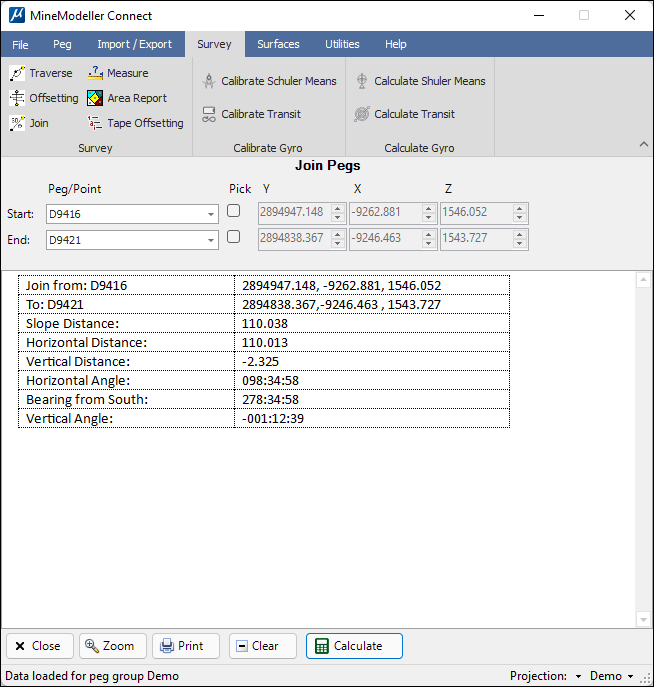This screenshot has width=654, height=687.
Task: Open the Import / Export tab
Action: point(134,44)
